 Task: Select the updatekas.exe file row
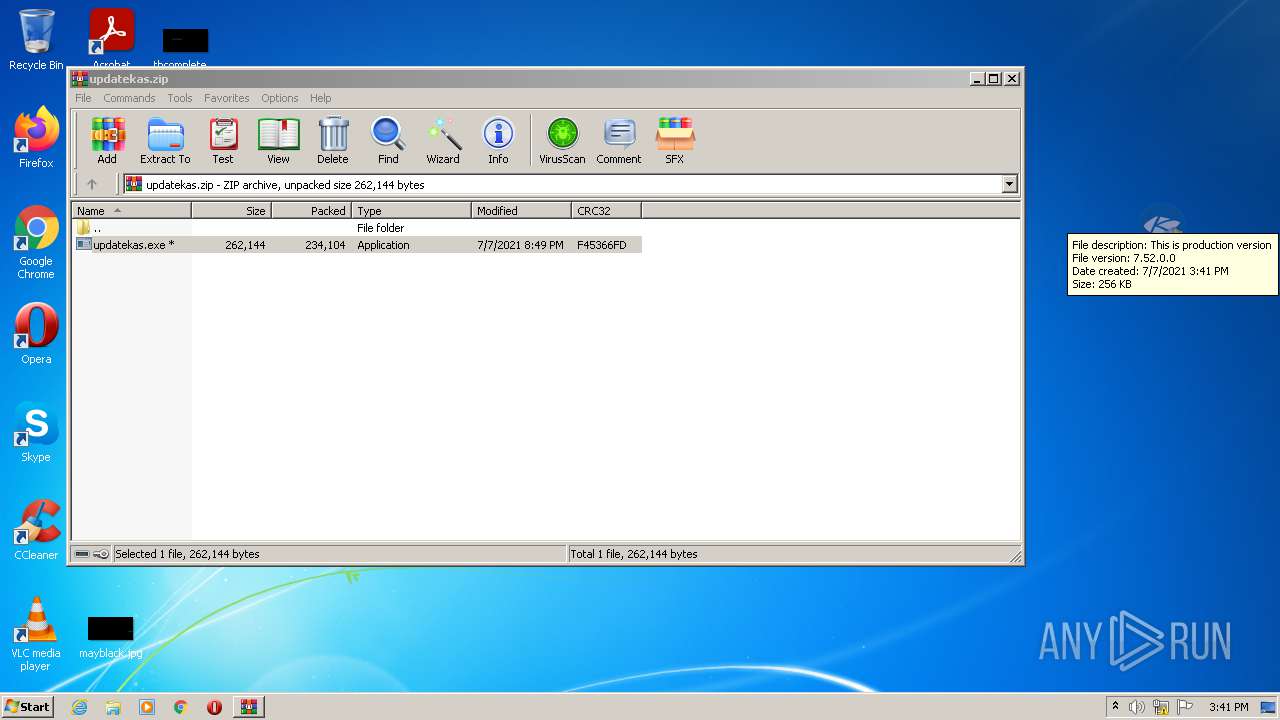click(357, 245)
